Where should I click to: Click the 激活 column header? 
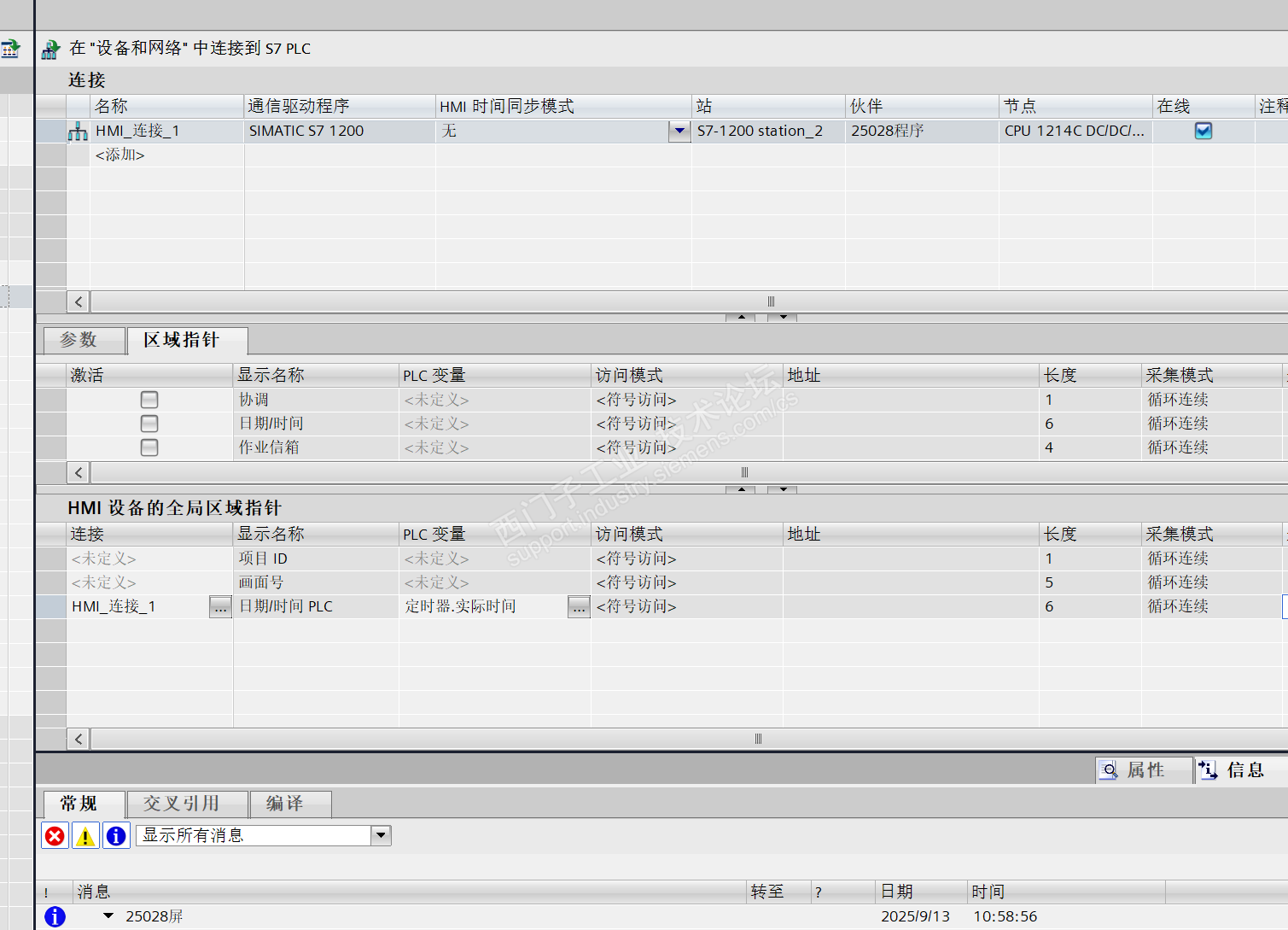(x=149, y=376)
